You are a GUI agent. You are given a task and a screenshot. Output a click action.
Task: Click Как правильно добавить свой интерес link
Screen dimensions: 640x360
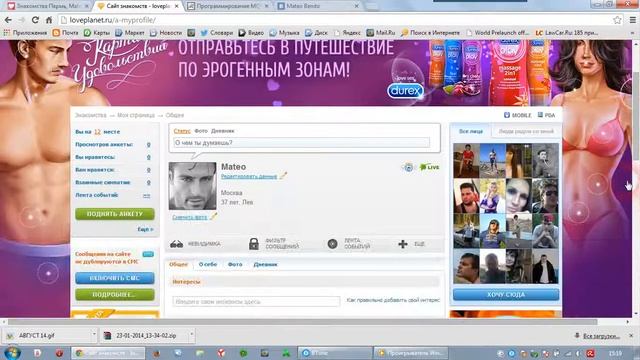(x=393, y=300)
